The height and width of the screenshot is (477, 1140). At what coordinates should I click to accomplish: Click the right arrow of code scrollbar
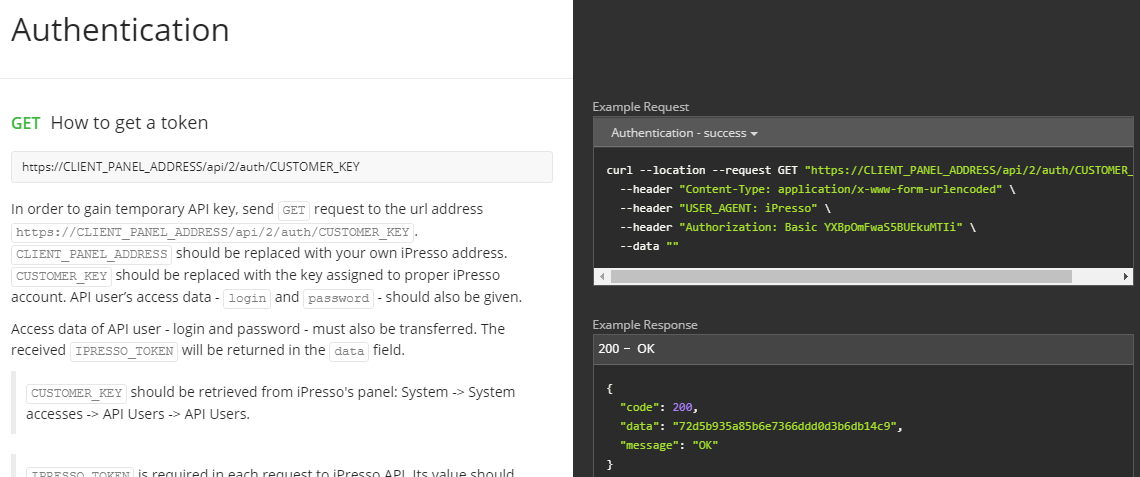tap(1125, 276)
